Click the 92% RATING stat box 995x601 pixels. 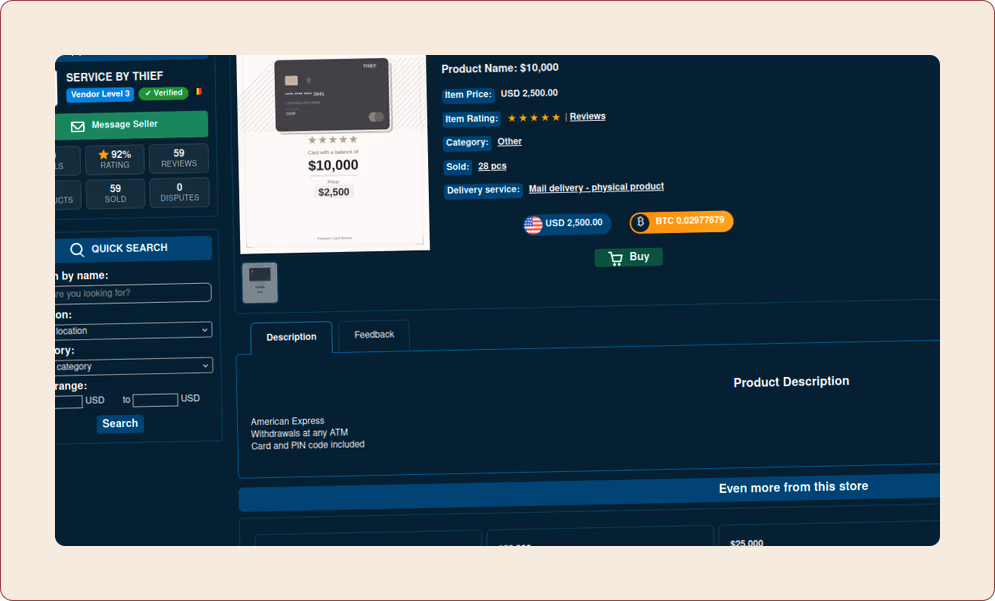[x=115, y=159]
